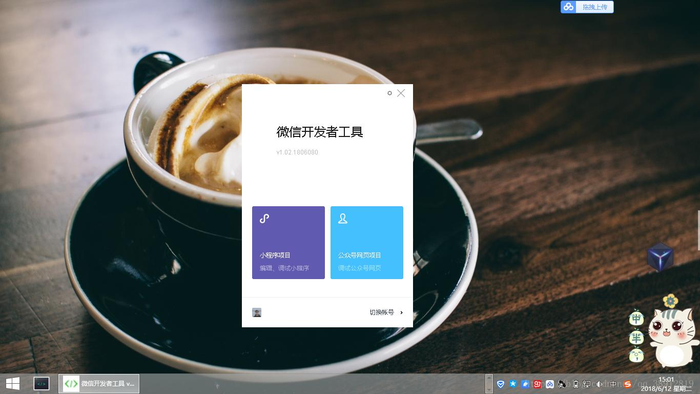Click the official account person icon
Image resolution: width=700 pixels, height=394 pixels.
(342, 219)
